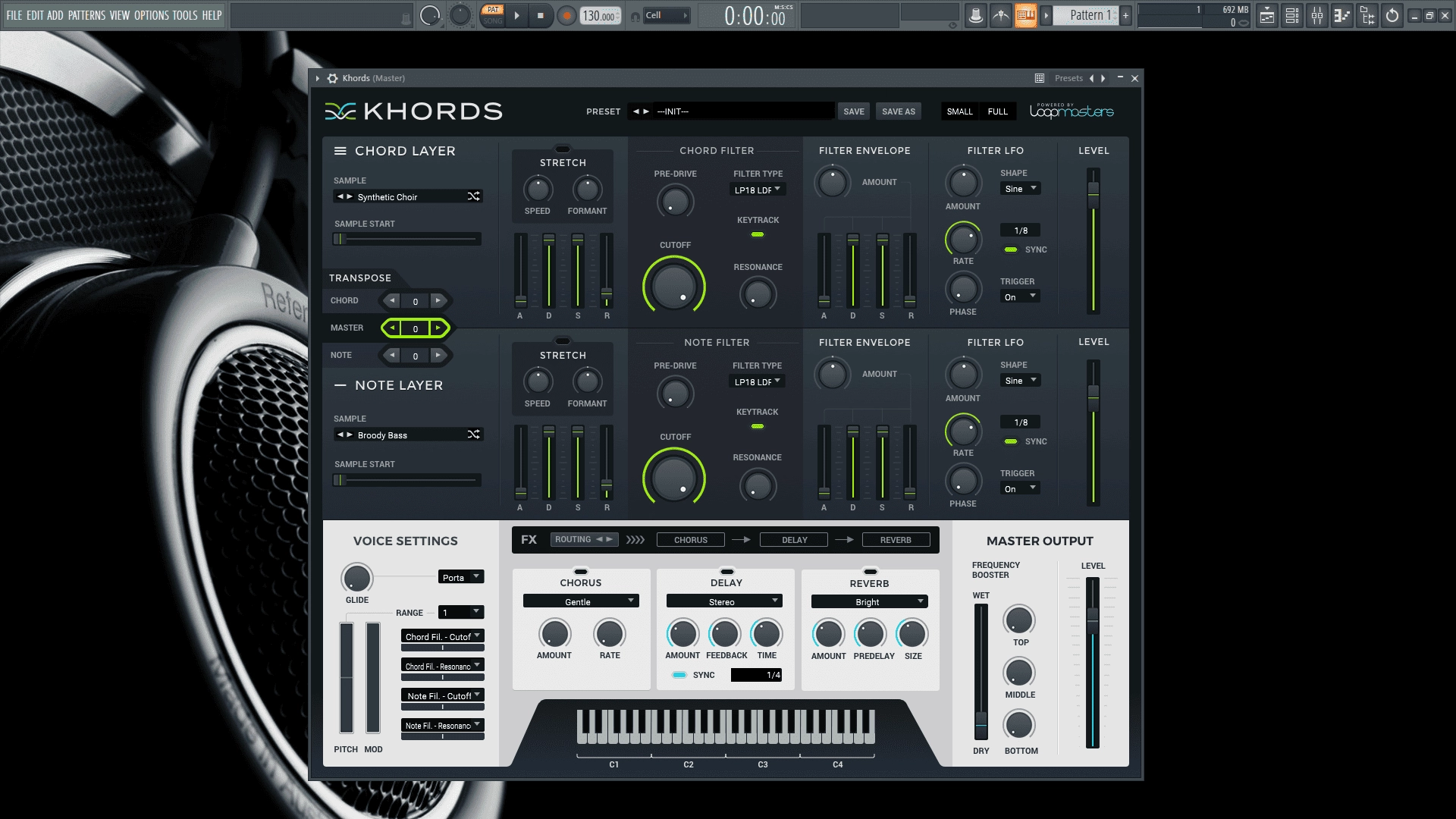
Task: Collapse the Note Layer minus icon
Action: click(340, 385)
